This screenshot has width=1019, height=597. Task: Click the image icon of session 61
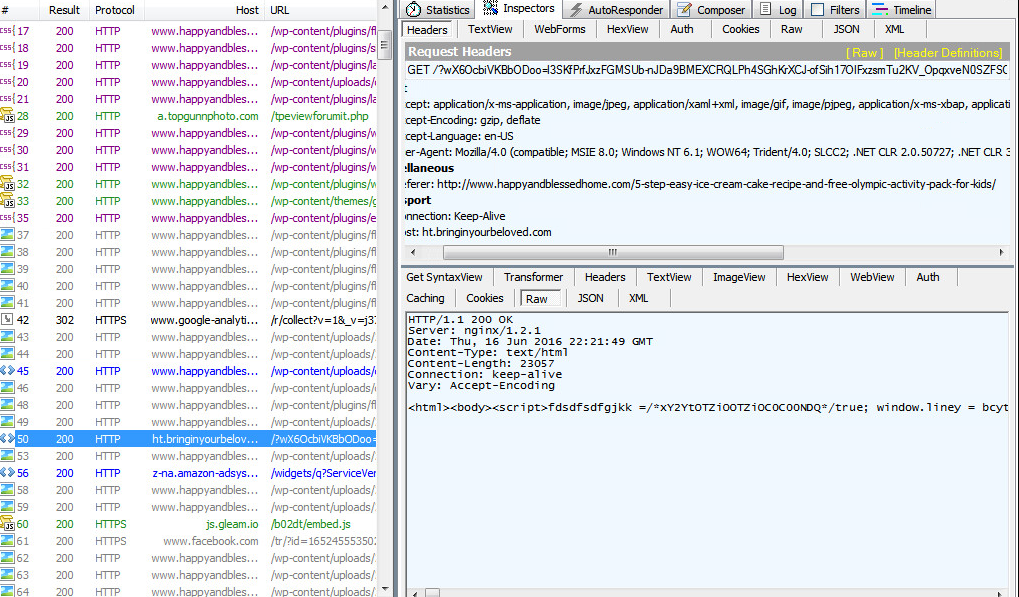point(6,541)
